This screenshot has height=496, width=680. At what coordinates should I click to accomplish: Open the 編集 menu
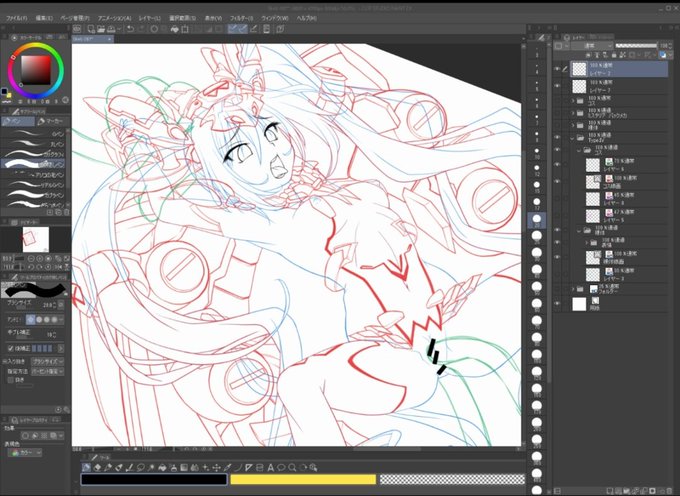click(44, 18)
